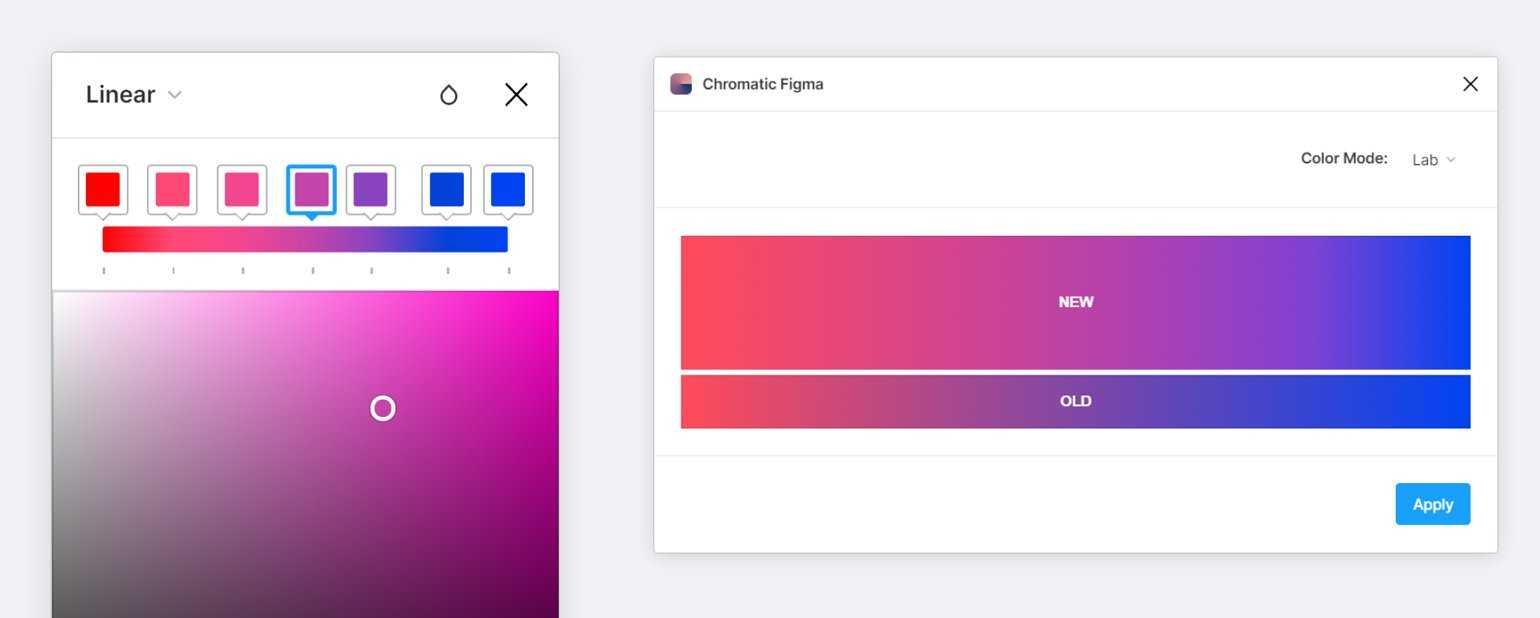Select the dark blue gradient stop

pyautogui.click(x=446, y=189)
